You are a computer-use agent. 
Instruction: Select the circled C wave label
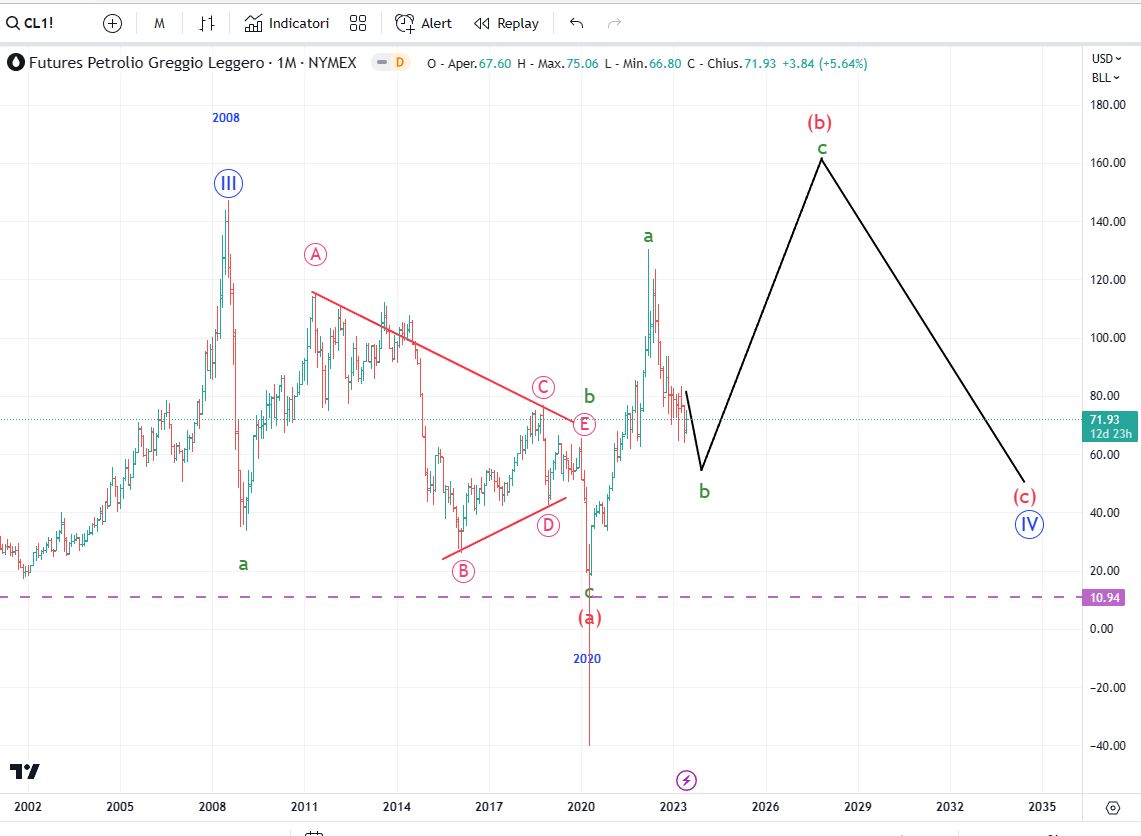click(543, 388)
